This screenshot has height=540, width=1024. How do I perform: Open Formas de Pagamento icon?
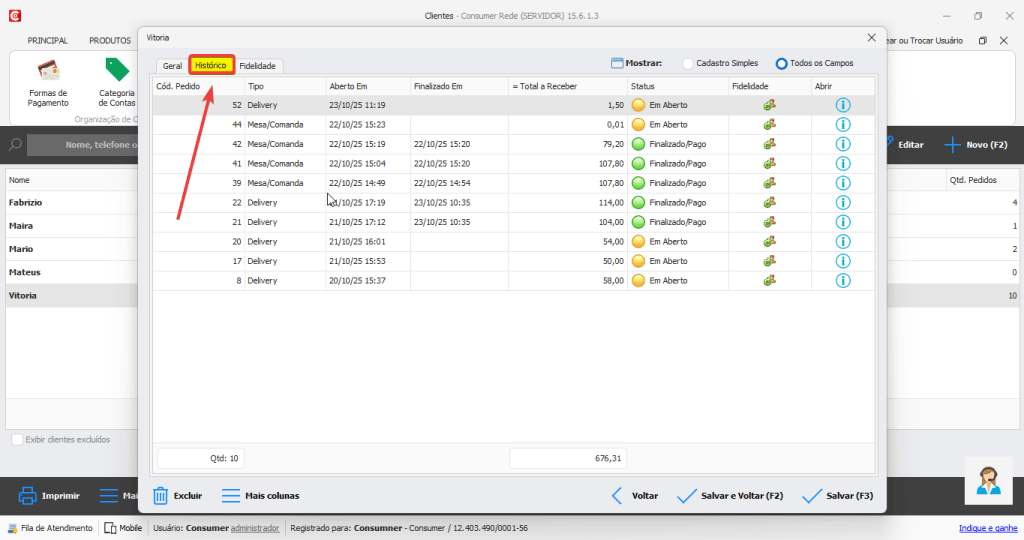coord(48,71)
